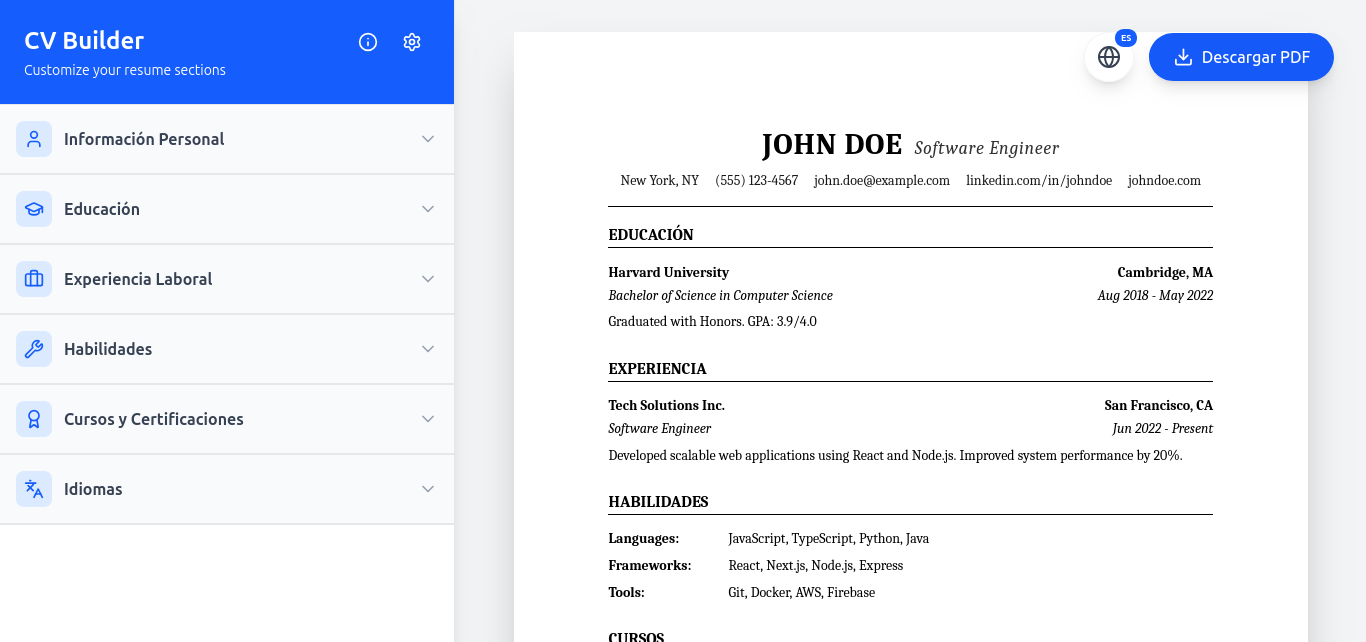Click the award ribbon Cursos icon
This screenshot has width=1366, height=642.
34,419
